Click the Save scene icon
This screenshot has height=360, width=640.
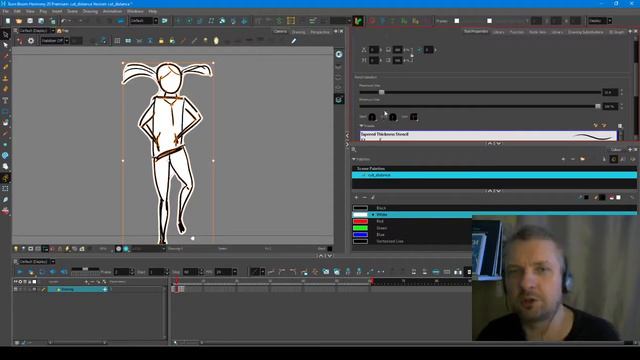coord(30,21)
